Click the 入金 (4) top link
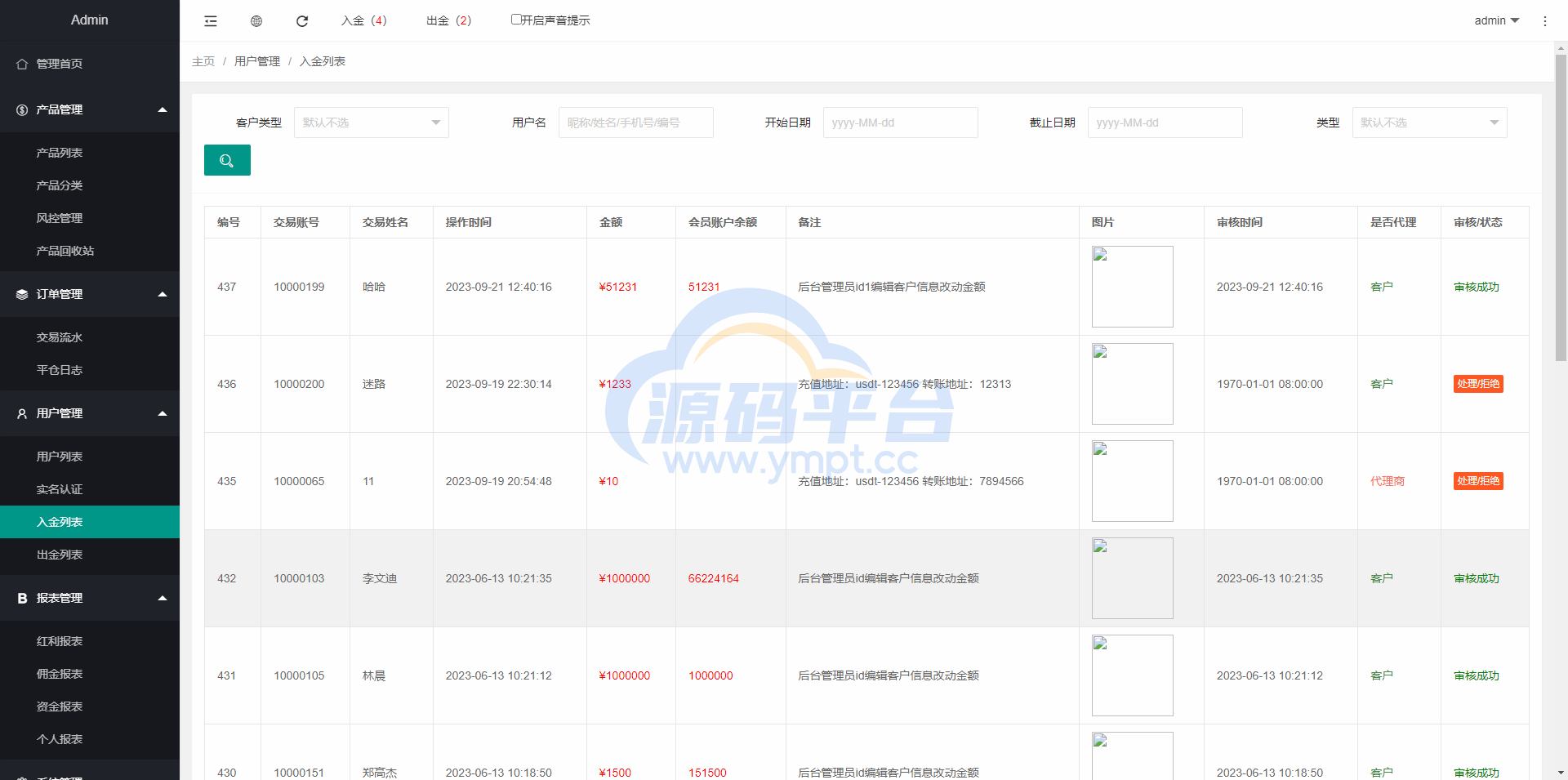This screenshot has width=1568, height=780. (364, 20)
